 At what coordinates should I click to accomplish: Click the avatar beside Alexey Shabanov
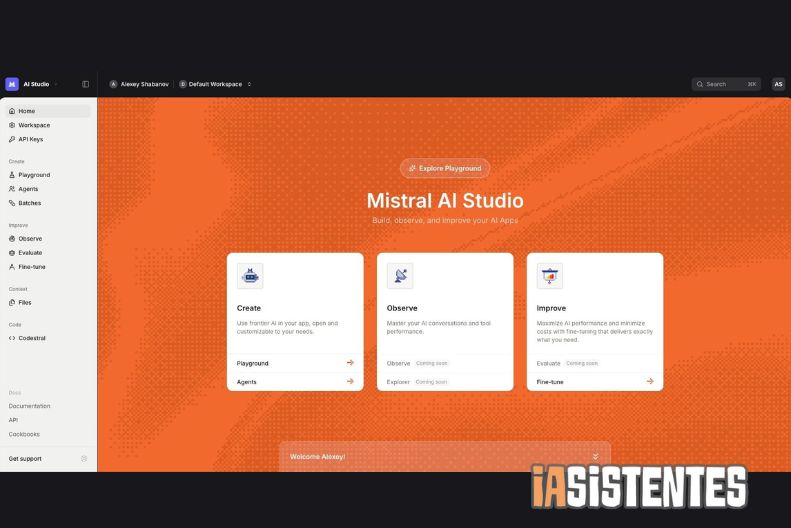point(114,84)
